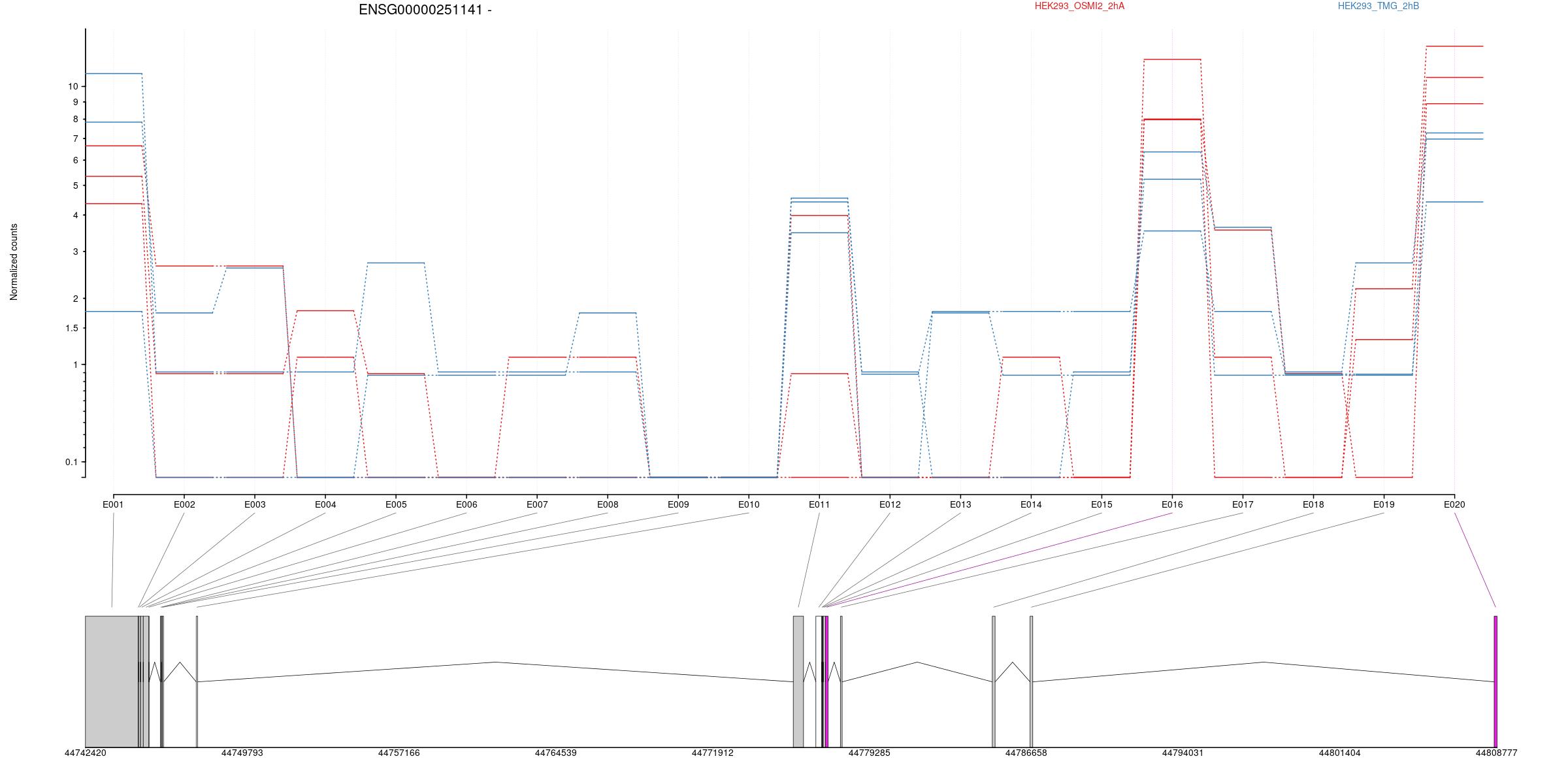Click y-axis tick value 2
Screen dimensions: 1568x784
point(76,299)
